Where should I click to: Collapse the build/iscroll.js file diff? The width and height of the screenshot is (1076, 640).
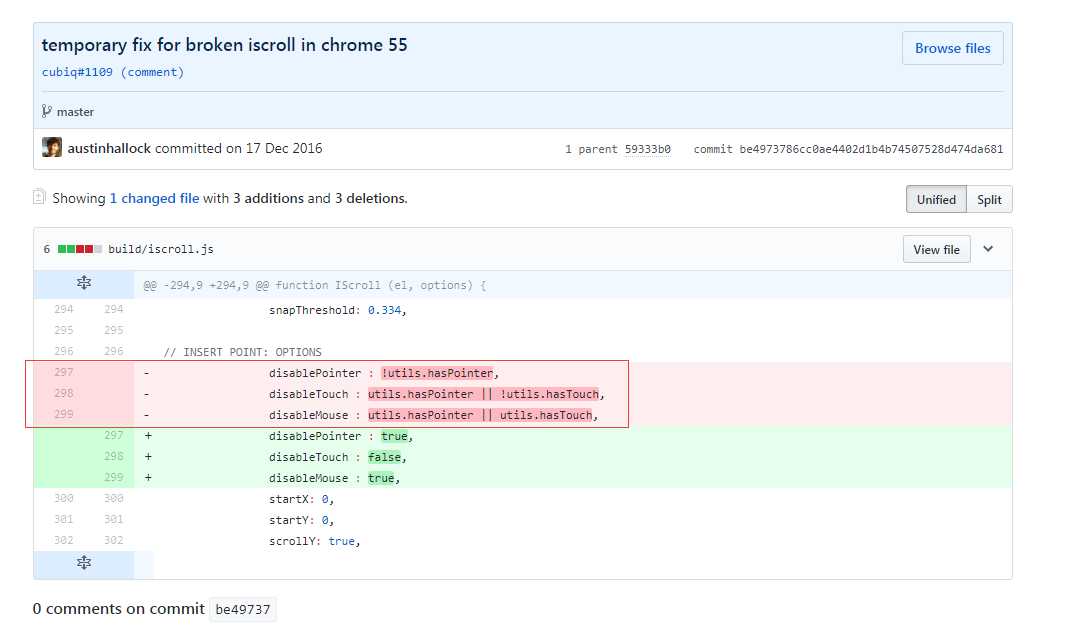pos(988,249)
